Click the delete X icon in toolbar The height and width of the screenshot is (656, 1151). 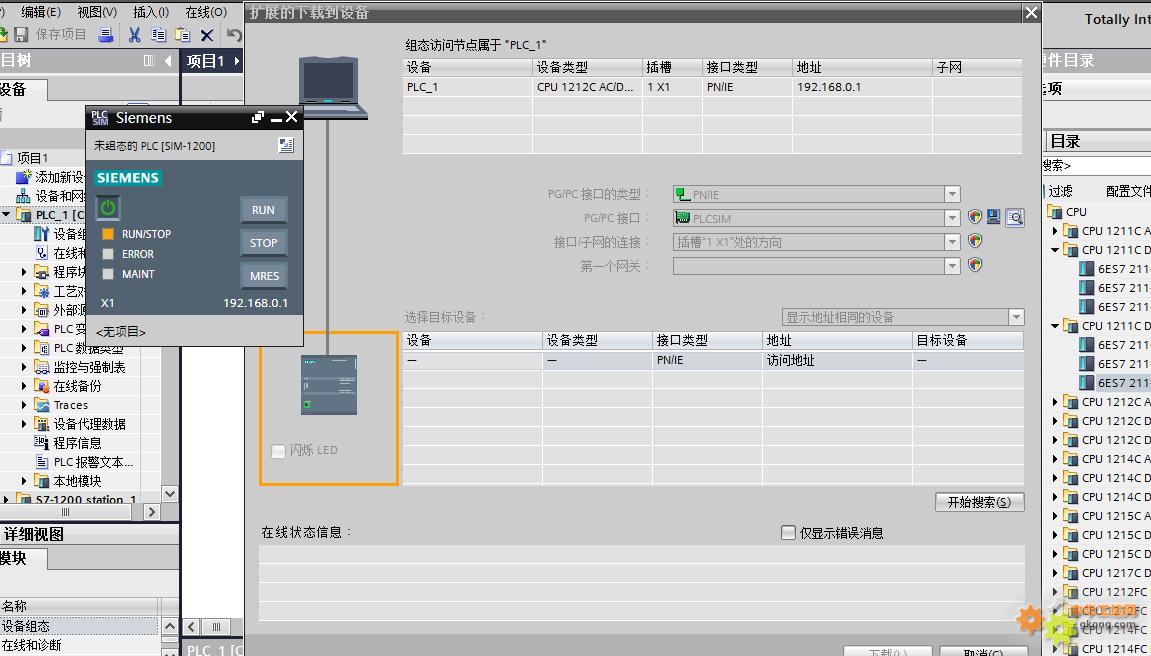(207, 35)
